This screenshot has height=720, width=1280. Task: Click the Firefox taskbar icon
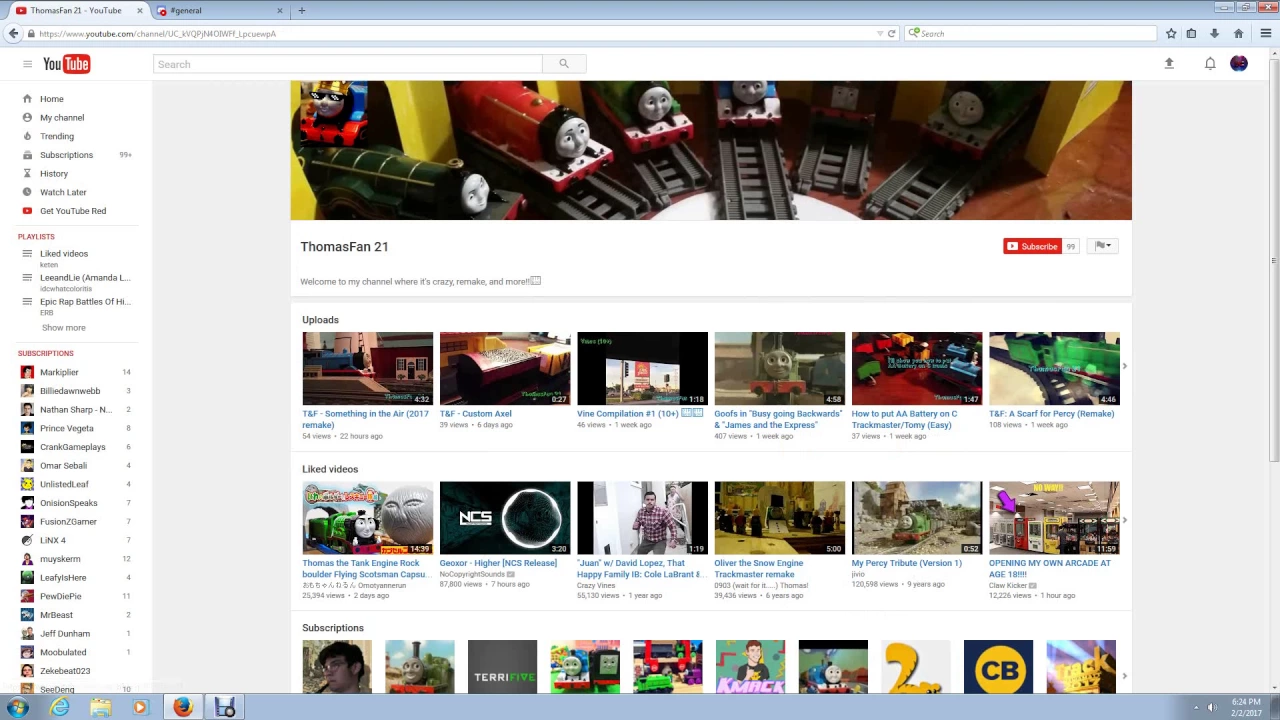[x=182, y=708]
